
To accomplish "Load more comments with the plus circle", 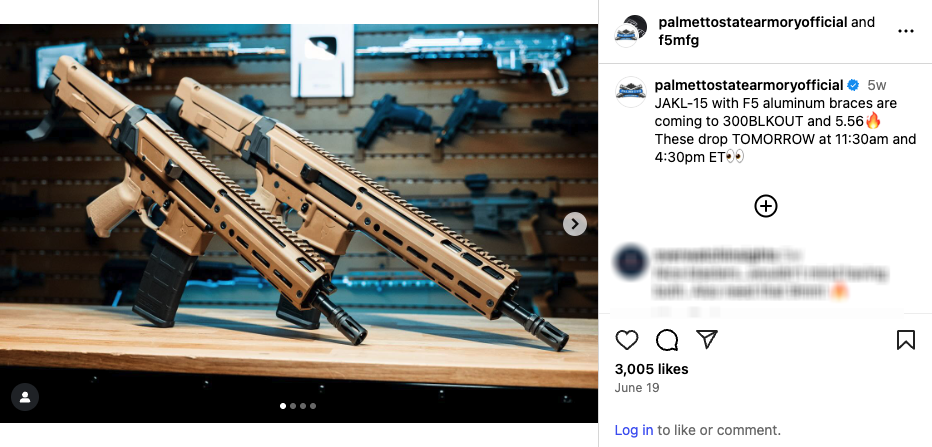I will pyautogui.click(x=766, y=206).
